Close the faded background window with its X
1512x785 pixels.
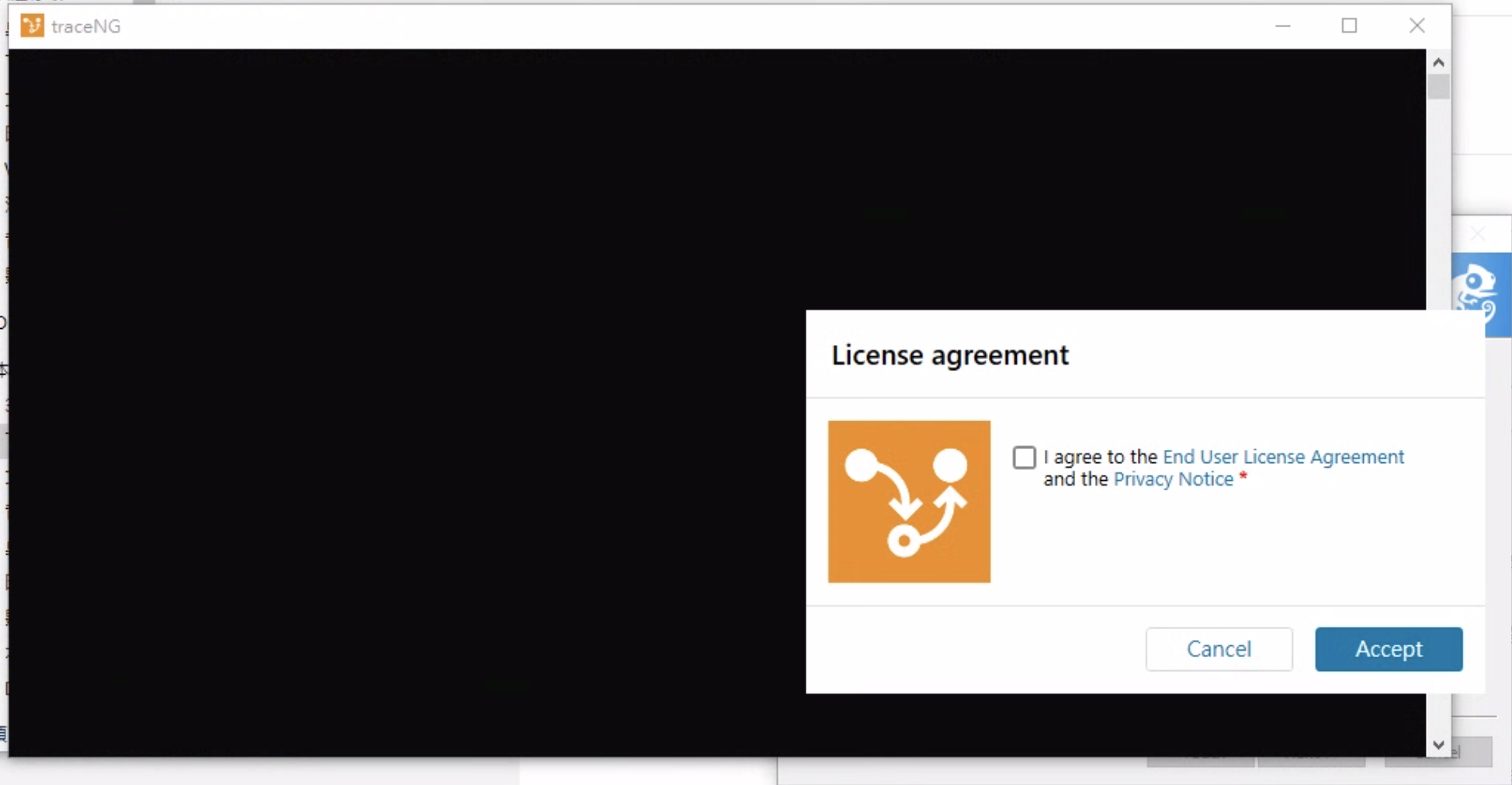point(1477,233)
